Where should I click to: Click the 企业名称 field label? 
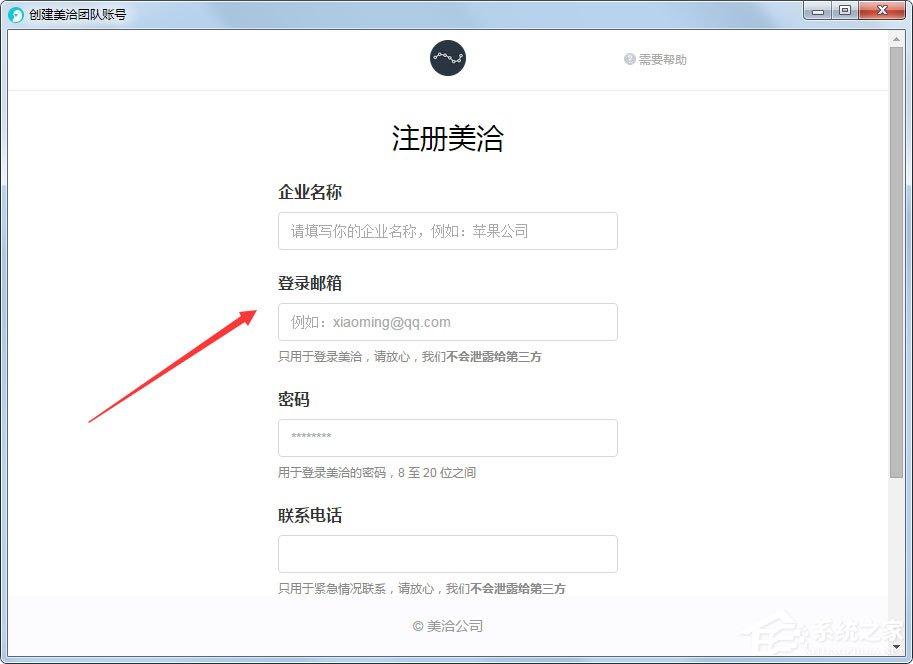pyautogui.click(x=310, y=192)
